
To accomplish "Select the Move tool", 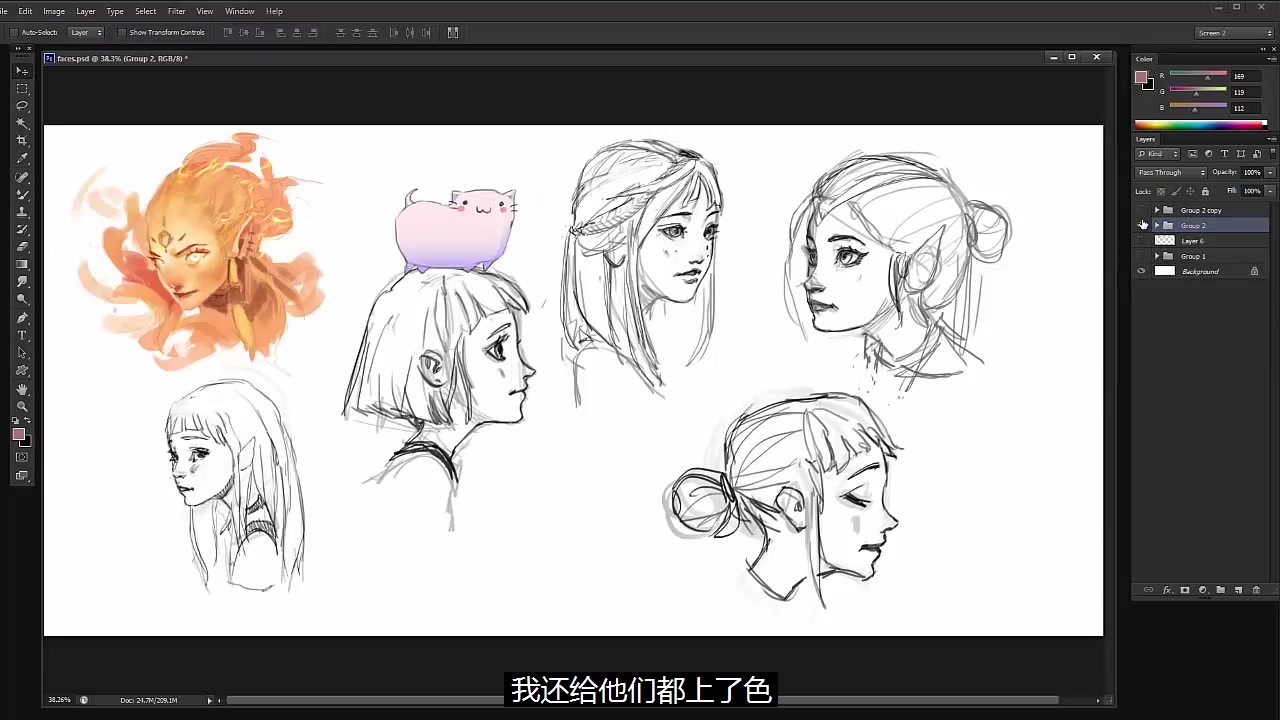I will click(22, 71).
